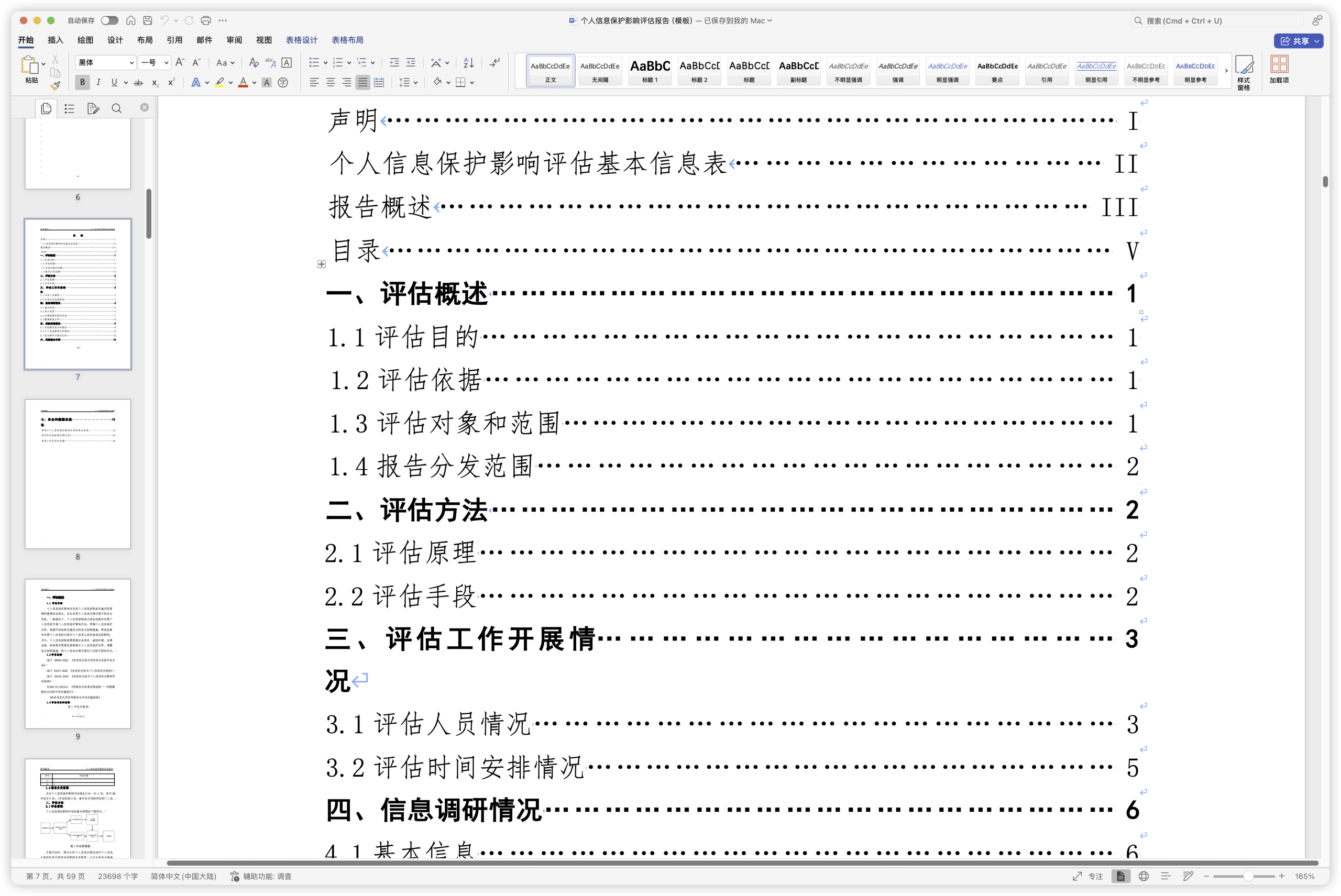
Task: Click the red font color button
Action: point(243,82)
